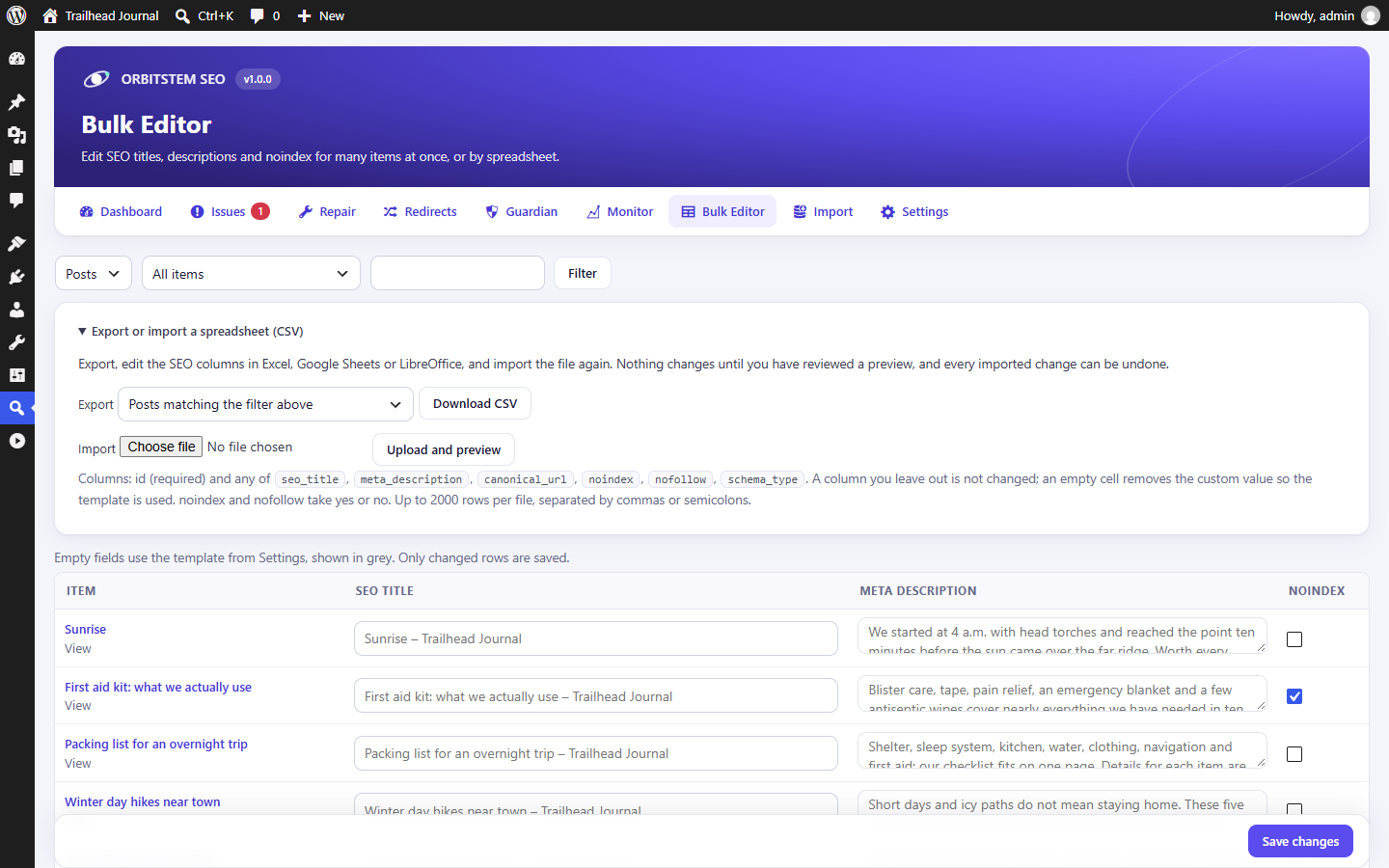This screenshot has width=1389, height=868.
Task: Switch to the Dashboard tab
Action: coord(121,211)
